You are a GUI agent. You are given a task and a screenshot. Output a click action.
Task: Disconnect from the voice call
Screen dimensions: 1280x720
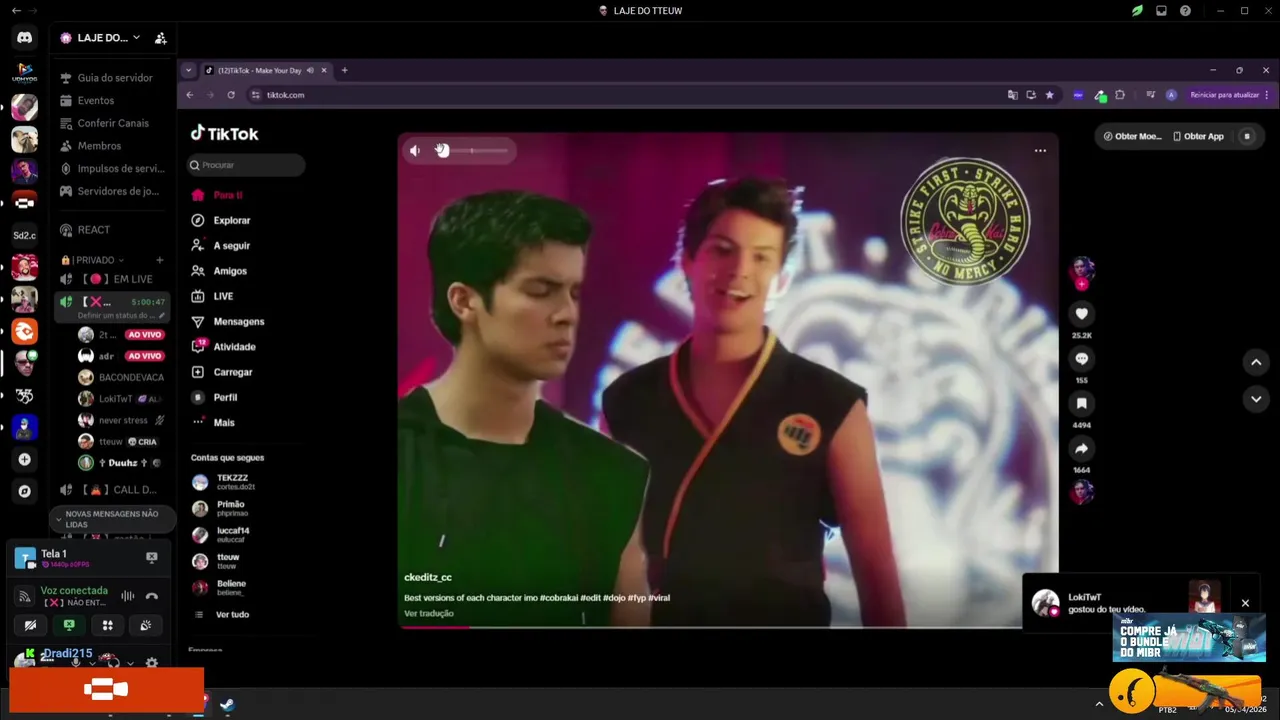152,596
